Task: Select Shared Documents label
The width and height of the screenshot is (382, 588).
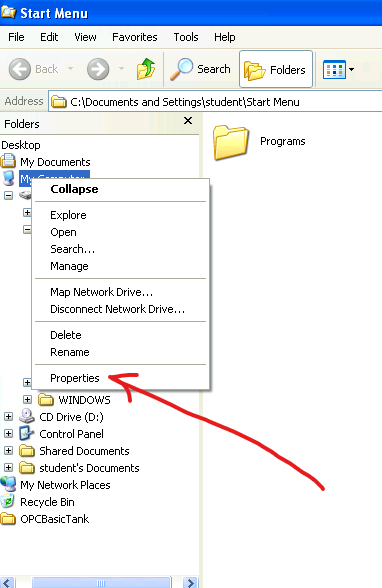Action: point(84,451)
